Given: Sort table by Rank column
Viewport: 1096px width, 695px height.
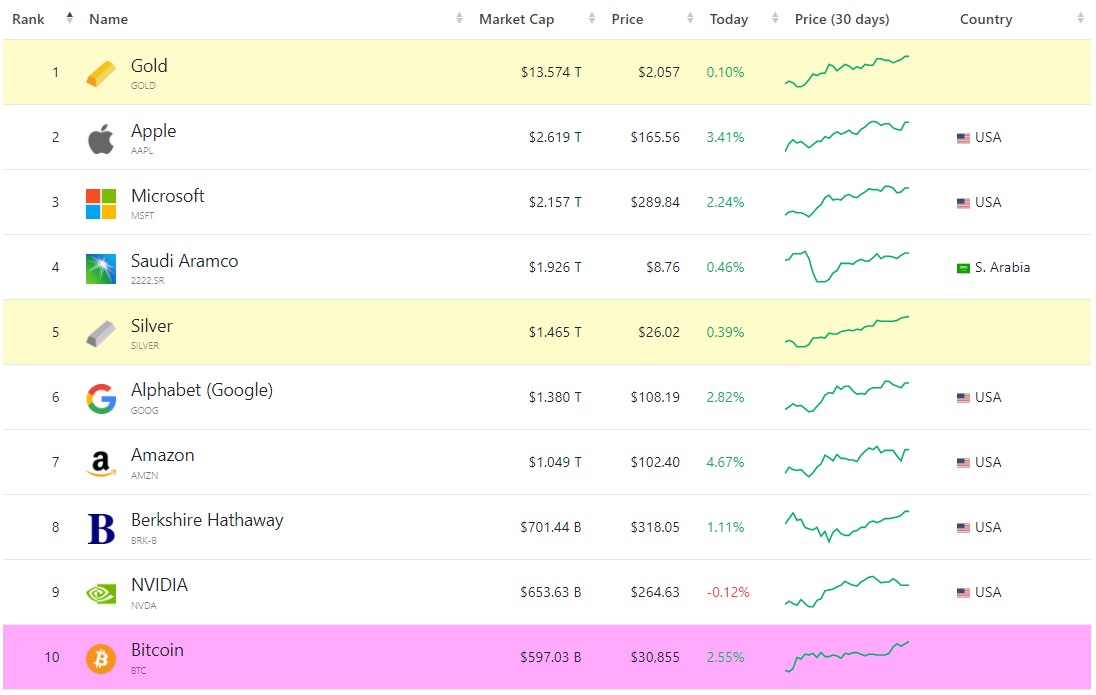Looking at the screenshot, I should [x=28, y=19].
